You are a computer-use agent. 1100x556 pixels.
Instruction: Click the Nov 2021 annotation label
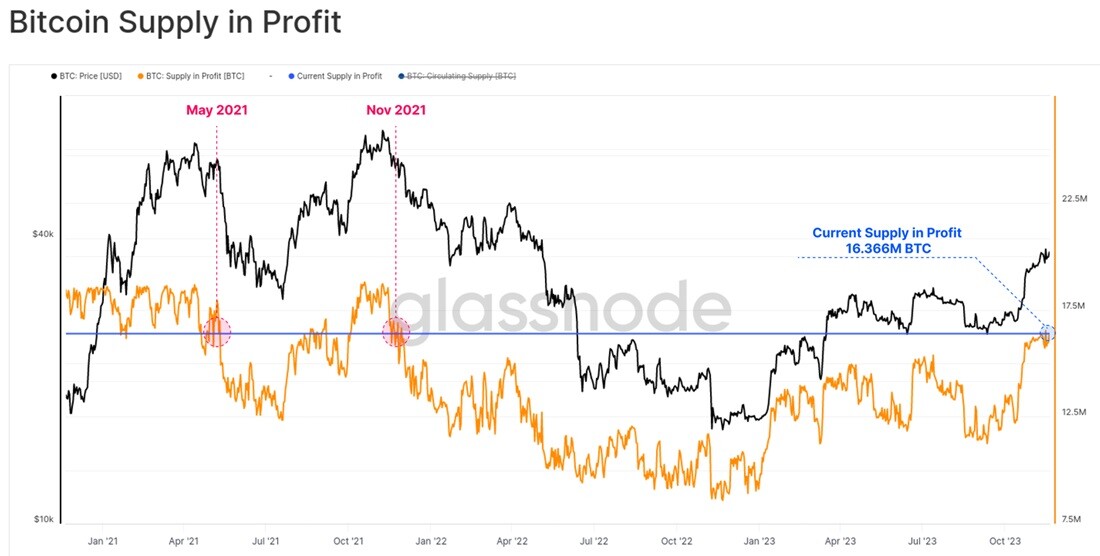click(396, 110)
